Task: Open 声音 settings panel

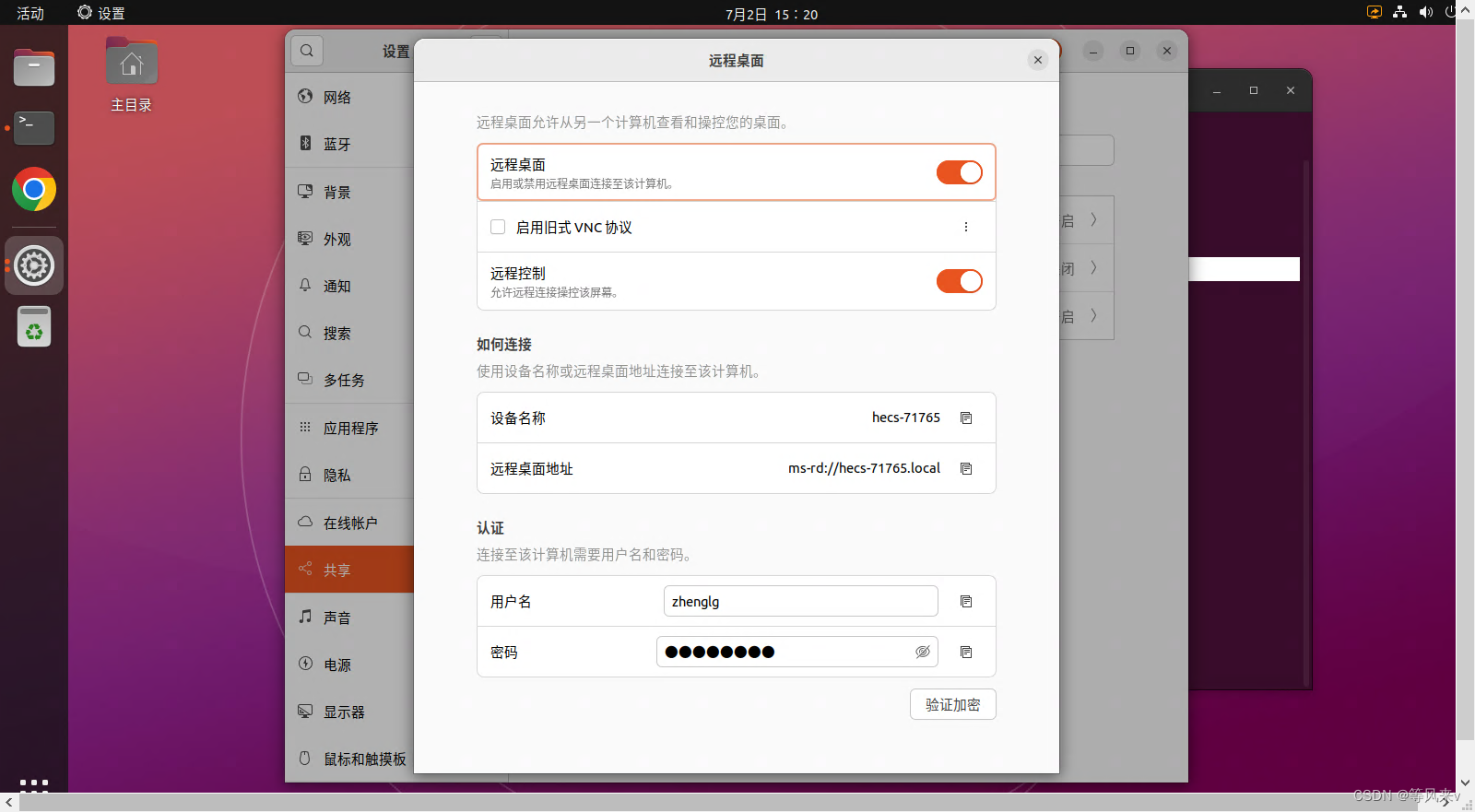Action: [349, 618]
